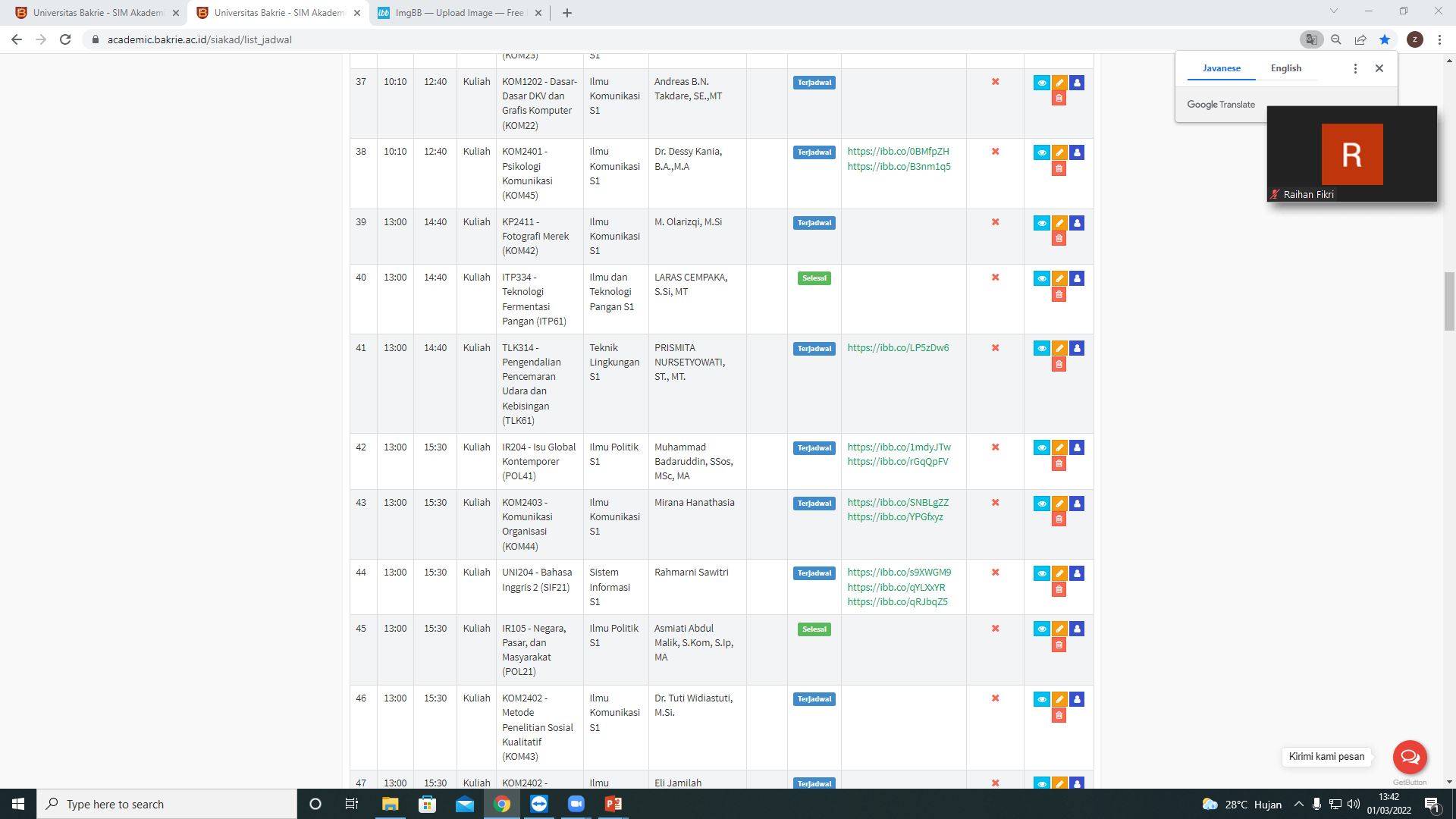1456x819 pixels.
Task: Click the weather 28°C Hujan widget
Action: (1242, 804)
